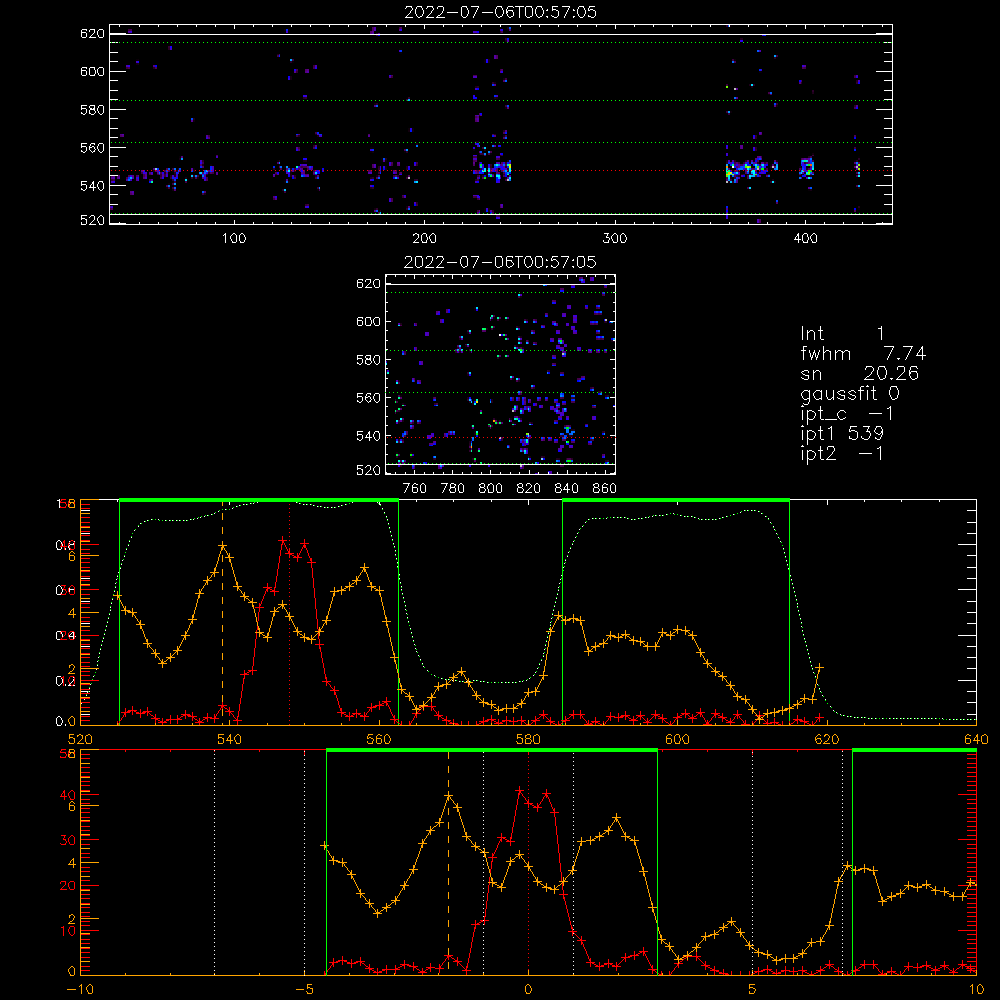Click the 'gaussfit 0' text

[849, 393]
